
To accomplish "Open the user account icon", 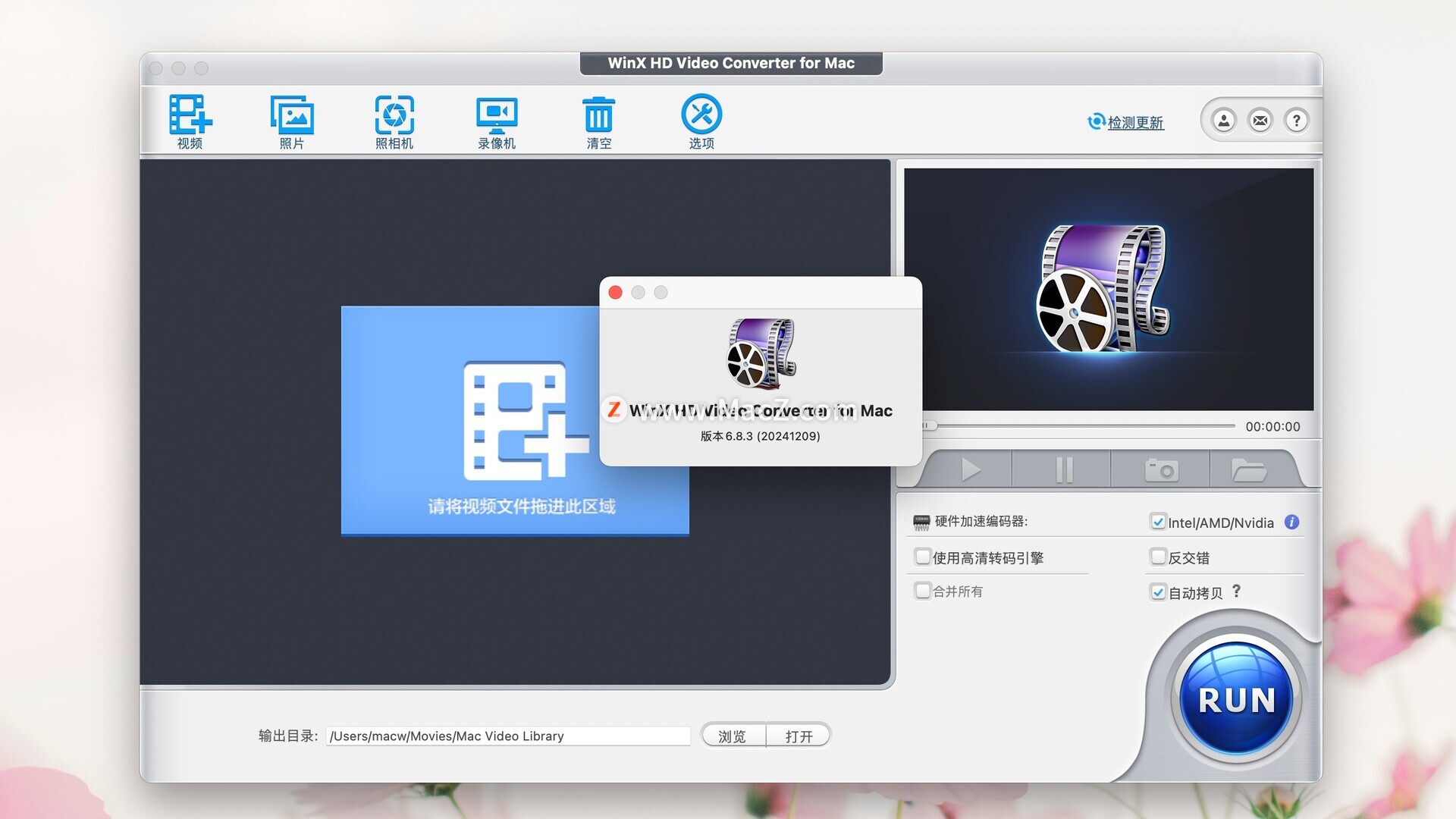I will pos(1224,120).
